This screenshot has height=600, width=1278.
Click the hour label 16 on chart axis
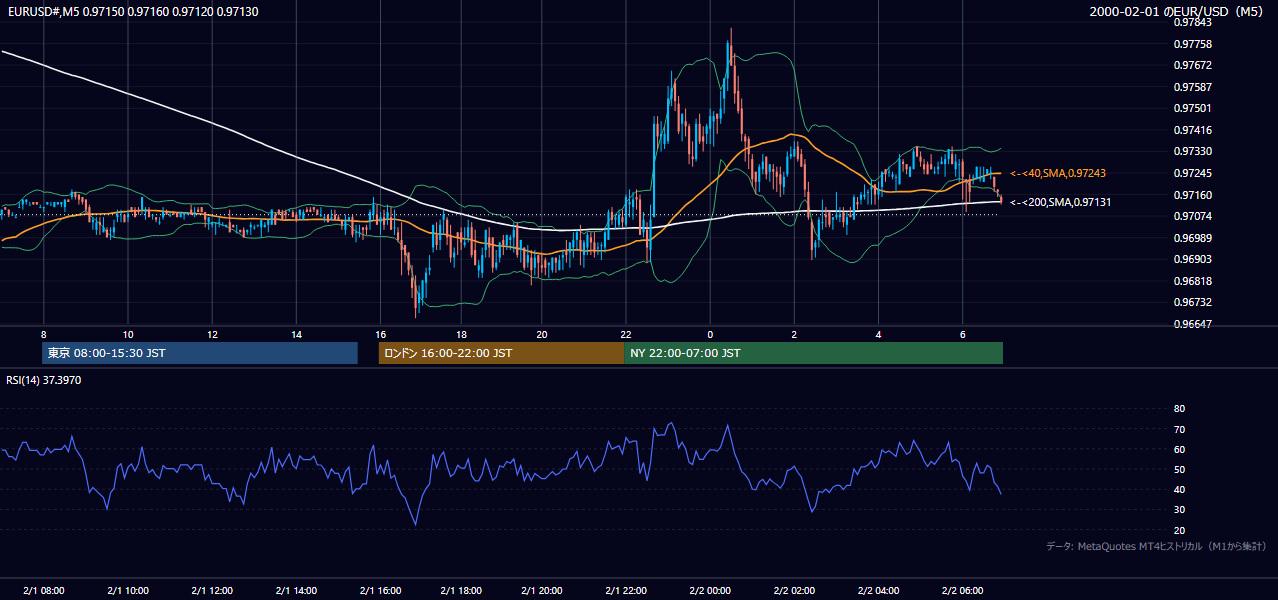coord(381,334)
